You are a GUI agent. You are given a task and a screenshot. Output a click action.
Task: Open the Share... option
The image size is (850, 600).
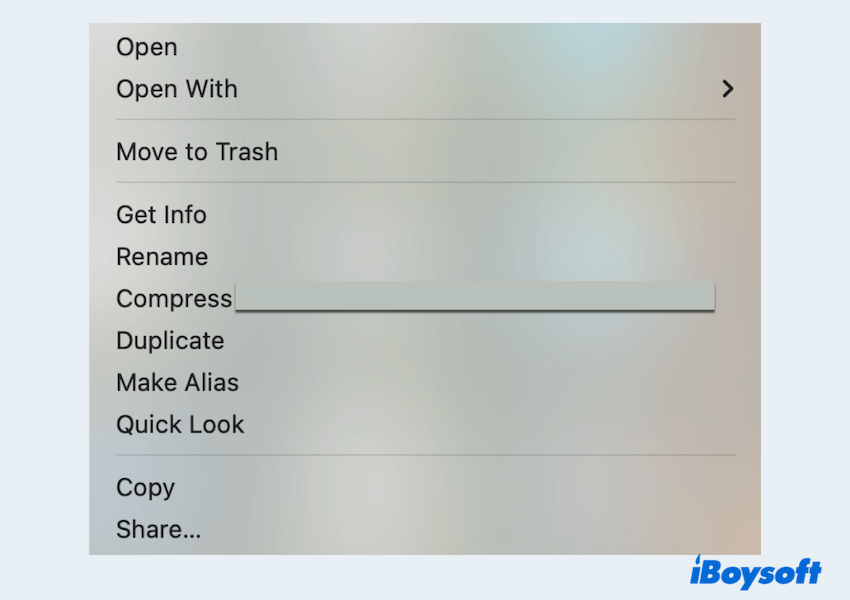[158, 530]
